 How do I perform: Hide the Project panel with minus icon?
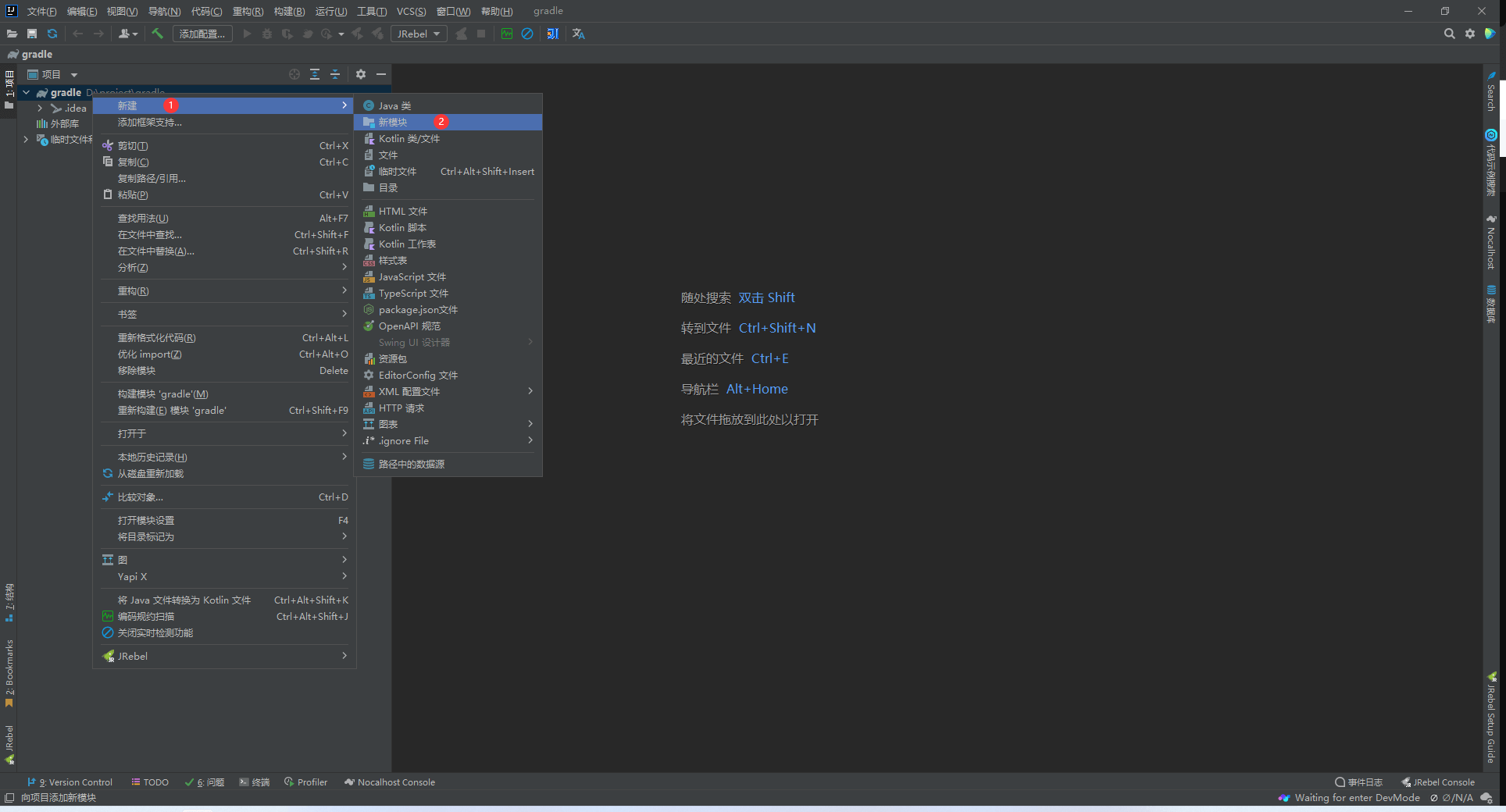(381, 74)
